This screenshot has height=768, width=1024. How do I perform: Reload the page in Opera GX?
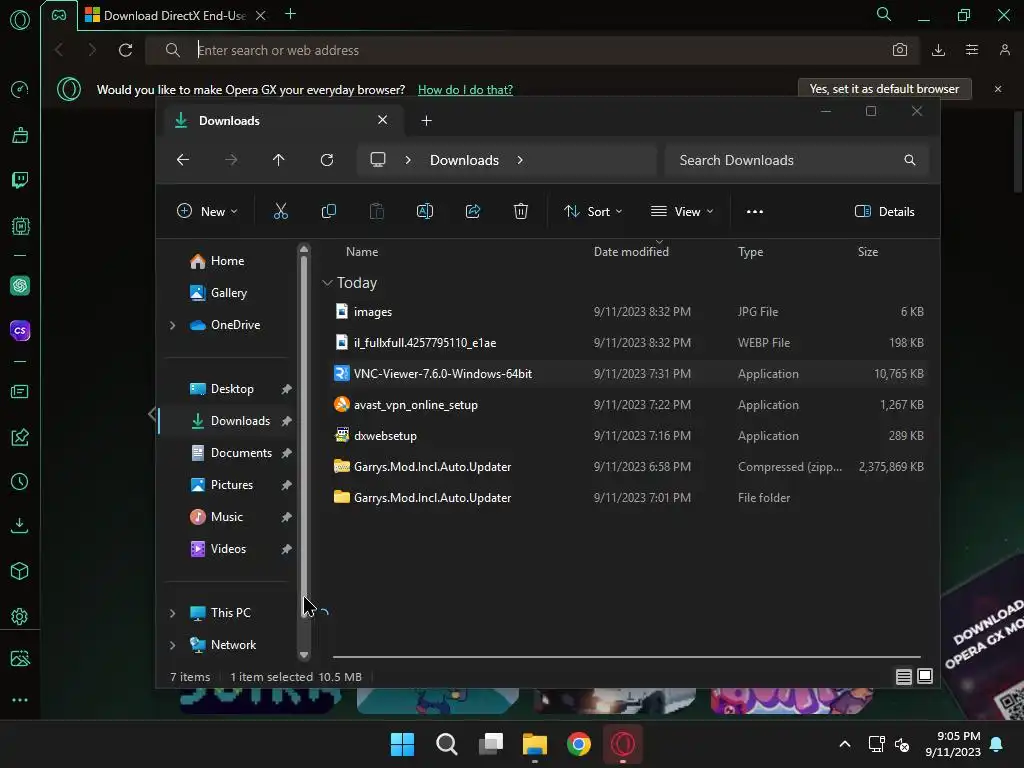(x=125, y=50)
